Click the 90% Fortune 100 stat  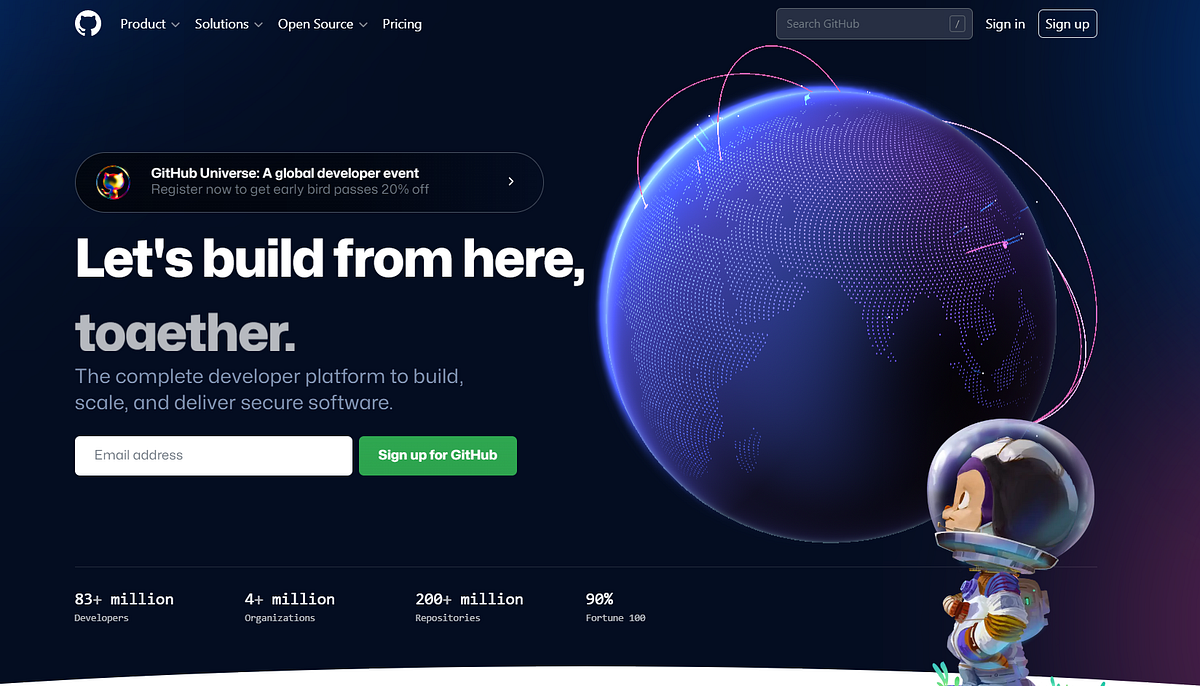(615, 607)
